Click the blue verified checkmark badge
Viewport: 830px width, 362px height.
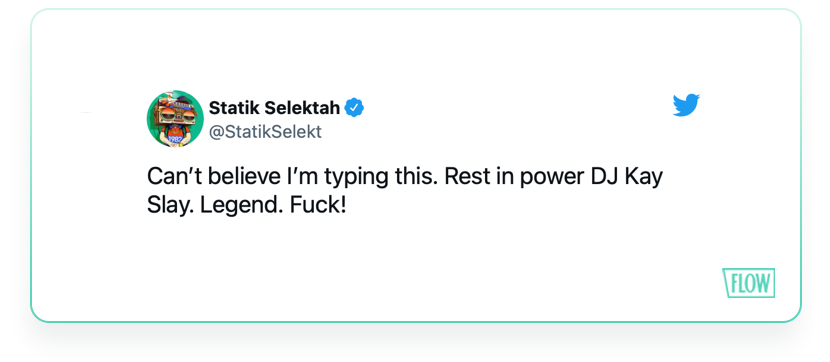[x=354, y=108]
